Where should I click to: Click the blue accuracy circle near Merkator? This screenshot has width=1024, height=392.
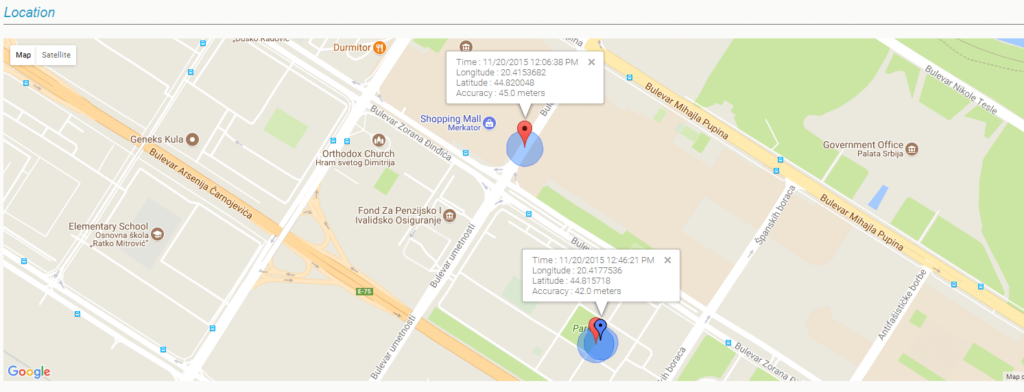524,149
